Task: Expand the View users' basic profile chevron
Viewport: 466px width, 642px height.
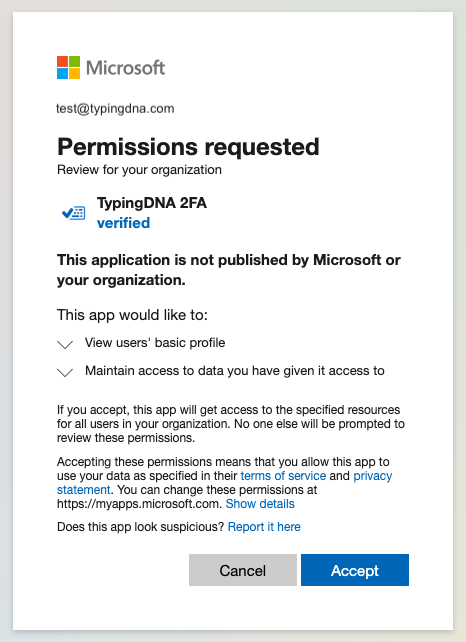Action: coord(65,344)
